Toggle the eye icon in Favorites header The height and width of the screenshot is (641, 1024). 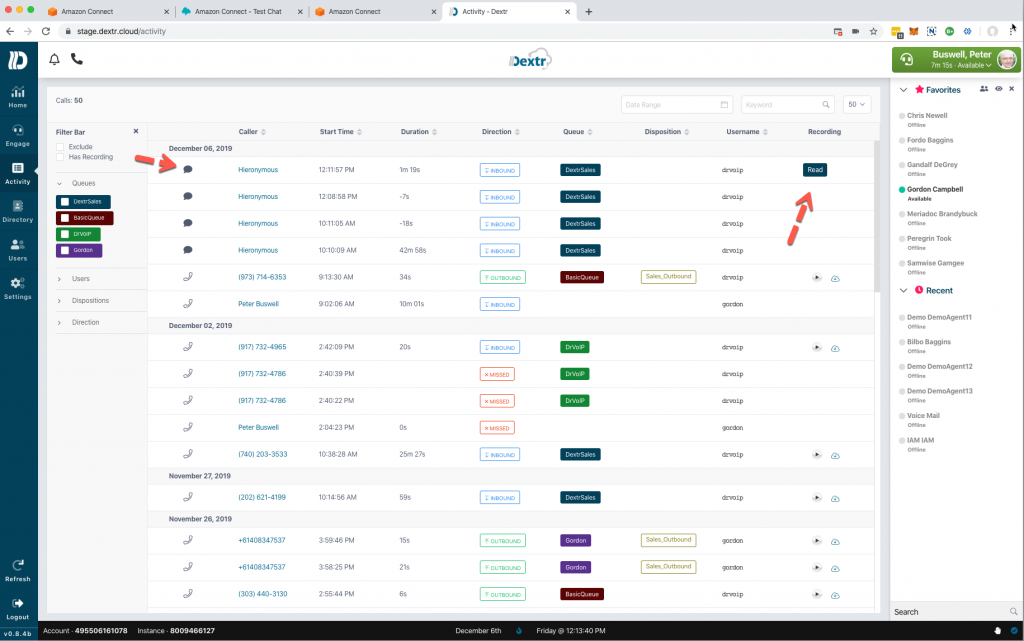999,89
